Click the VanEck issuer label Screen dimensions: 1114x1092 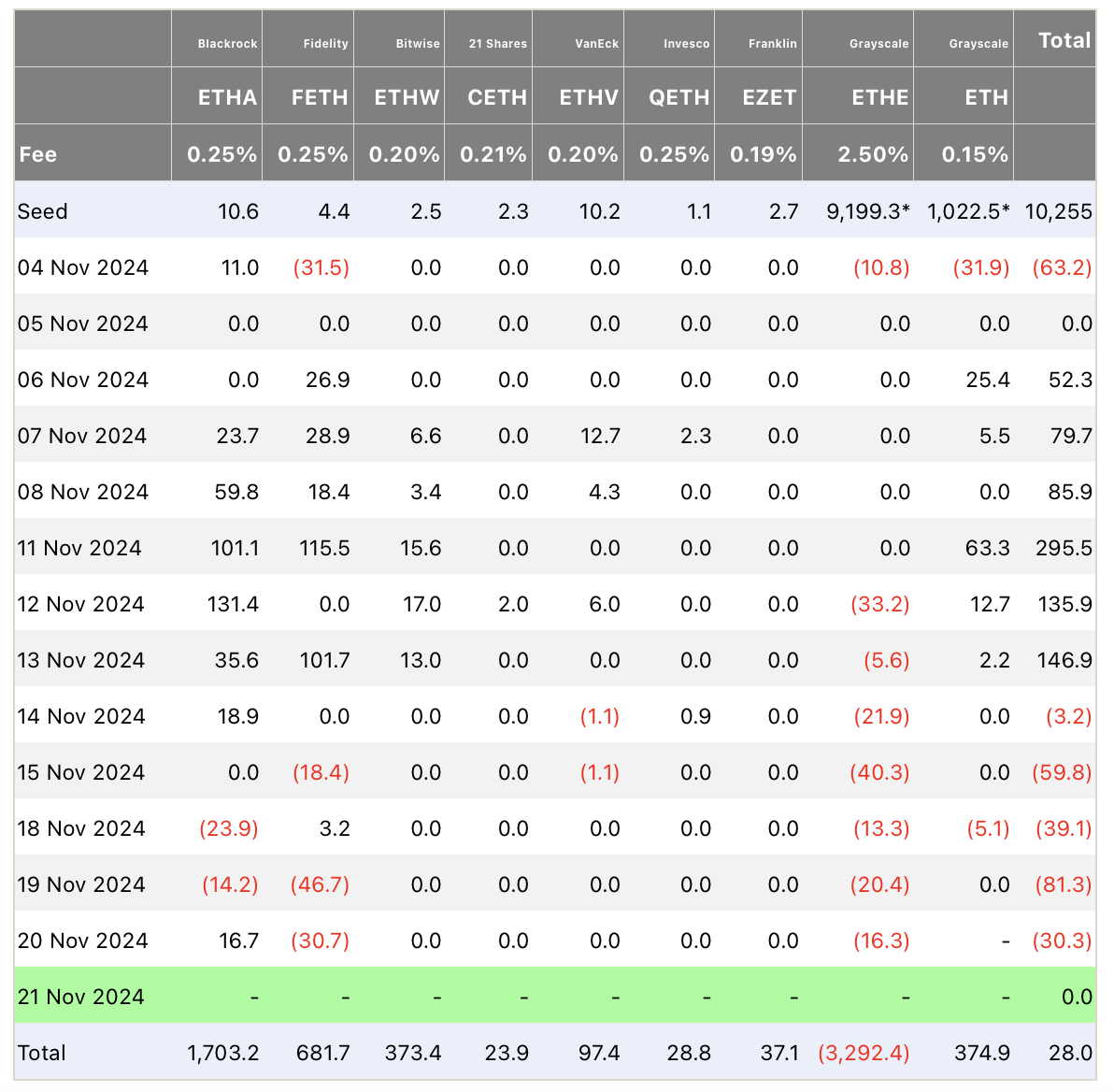[597, 44]
